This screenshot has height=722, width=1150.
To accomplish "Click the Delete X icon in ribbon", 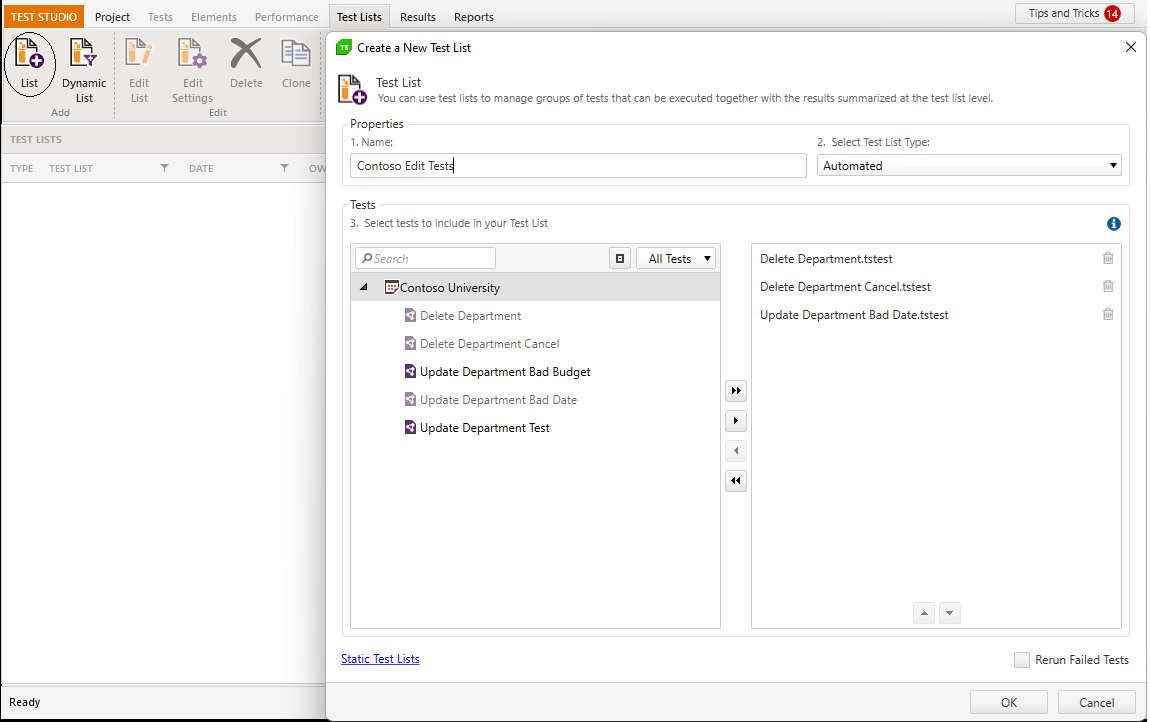I will pos(246,54).
